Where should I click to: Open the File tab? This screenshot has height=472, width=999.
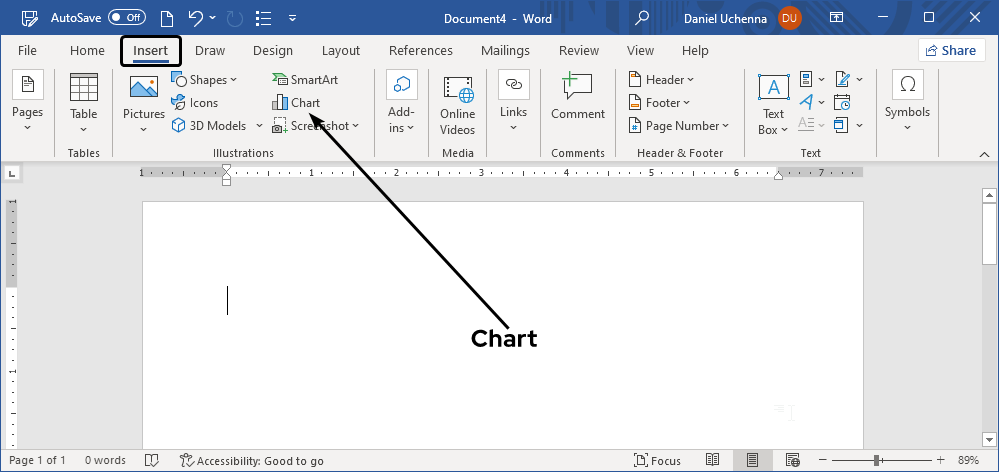tap(27, 50)
